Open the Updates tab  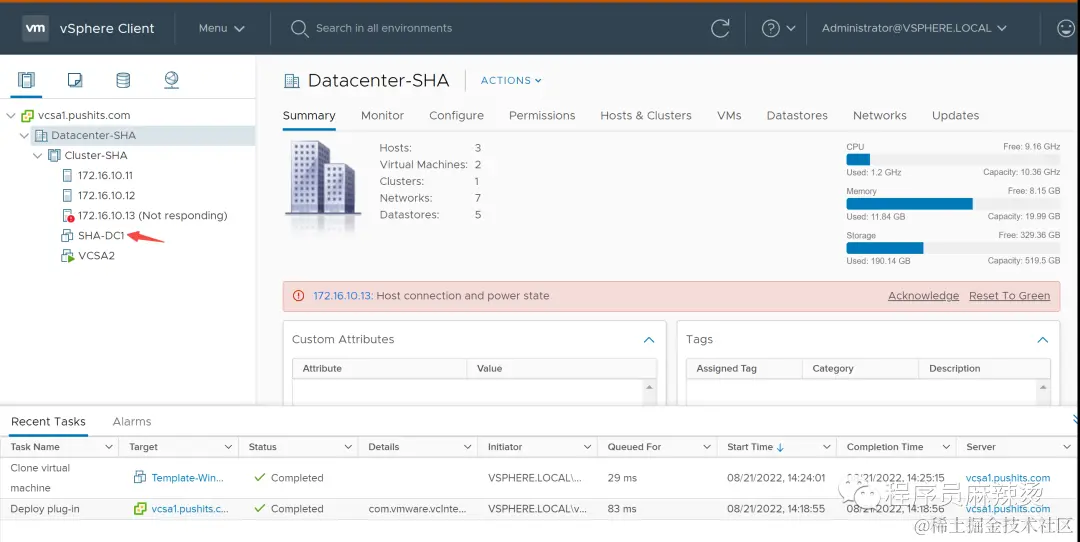pos(955,116)
